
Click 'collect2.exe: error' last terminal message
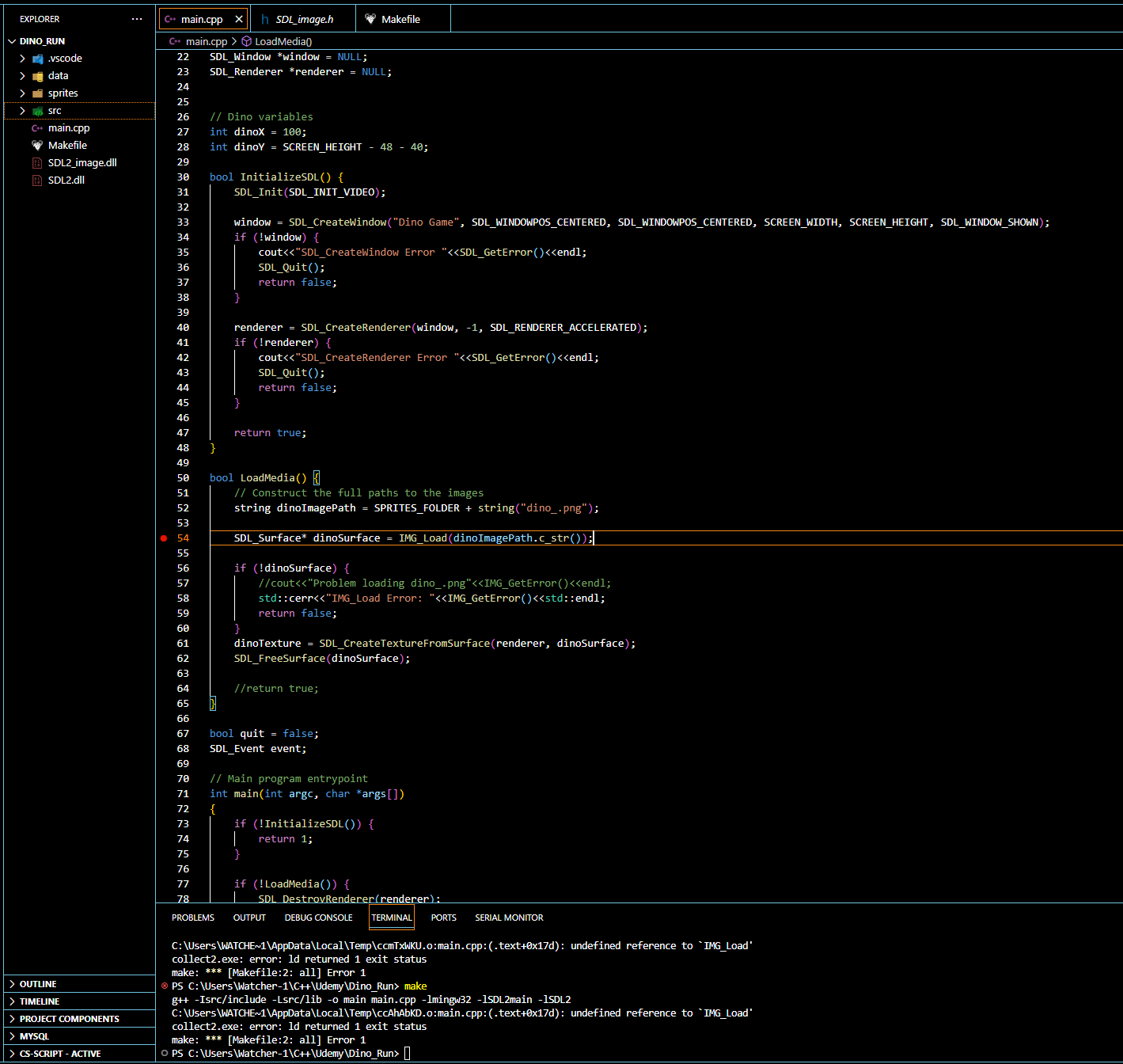point(299,1027)
